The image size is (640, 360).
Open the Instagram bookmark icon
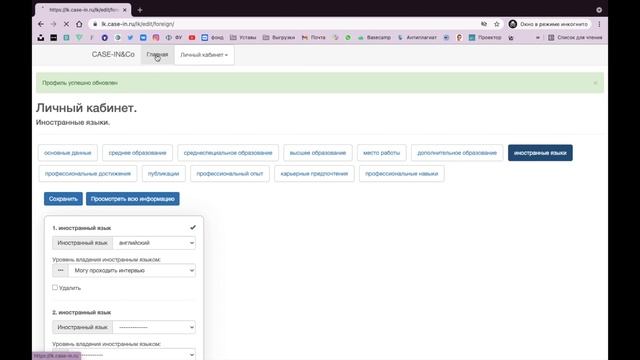(156, 38)
